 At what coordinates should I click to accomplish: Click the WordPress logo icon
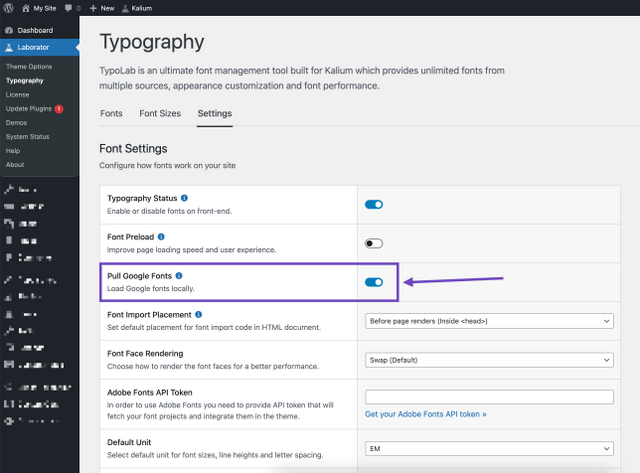[9, 7]
